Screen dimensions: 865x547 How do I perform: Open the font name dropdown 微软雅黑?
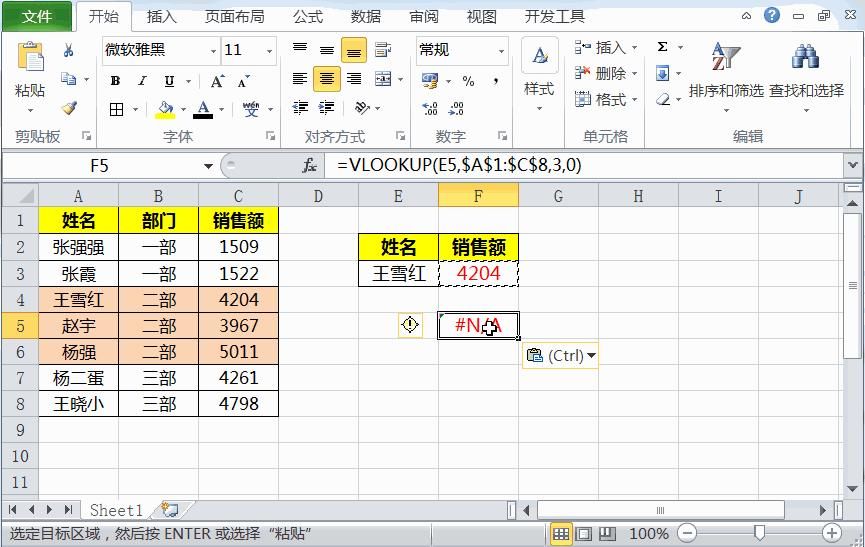[x=213, y=51]
